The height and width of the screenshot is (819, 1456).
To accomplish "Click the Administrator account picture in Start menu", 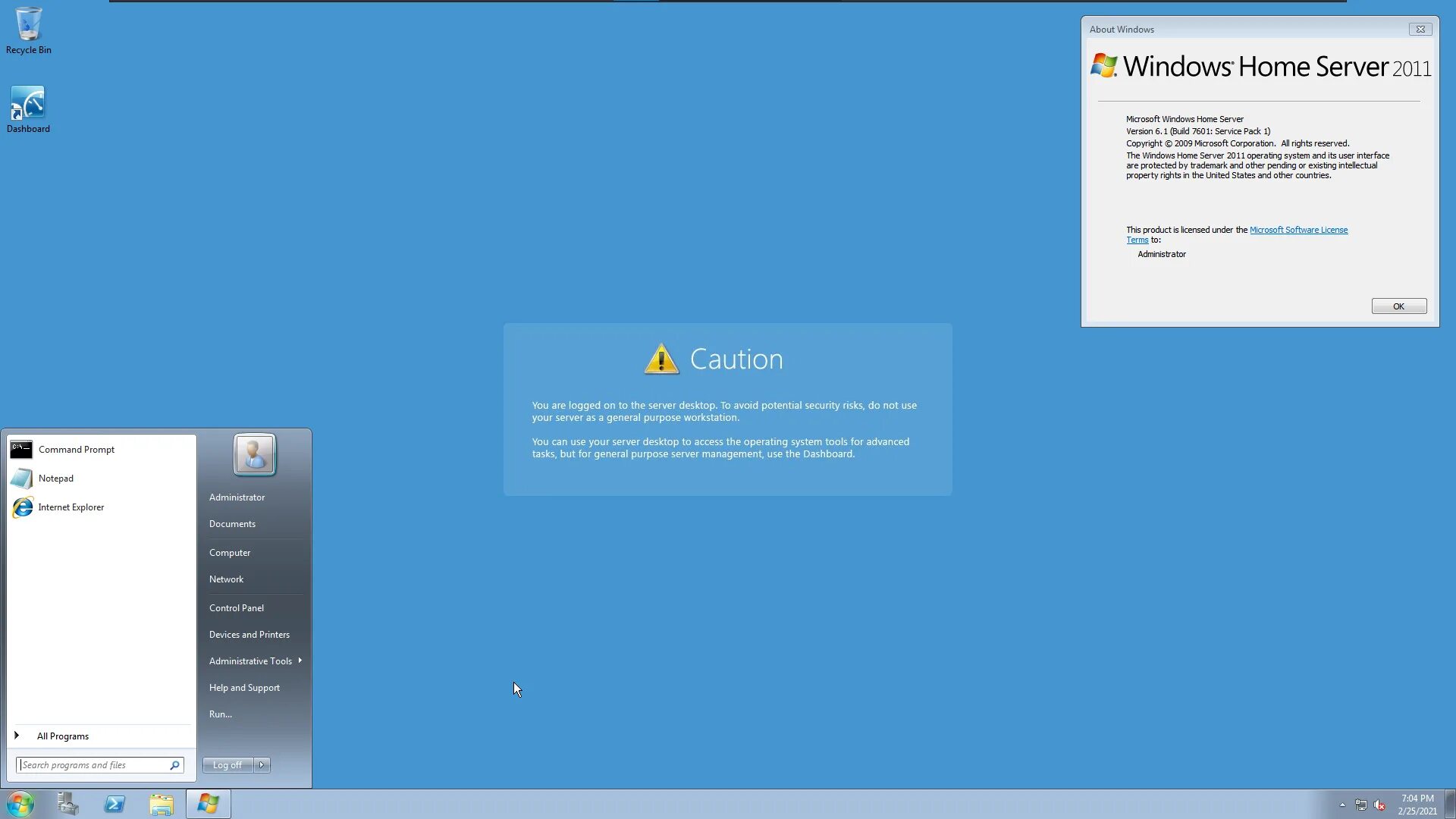I will click(x=253, y=454).
